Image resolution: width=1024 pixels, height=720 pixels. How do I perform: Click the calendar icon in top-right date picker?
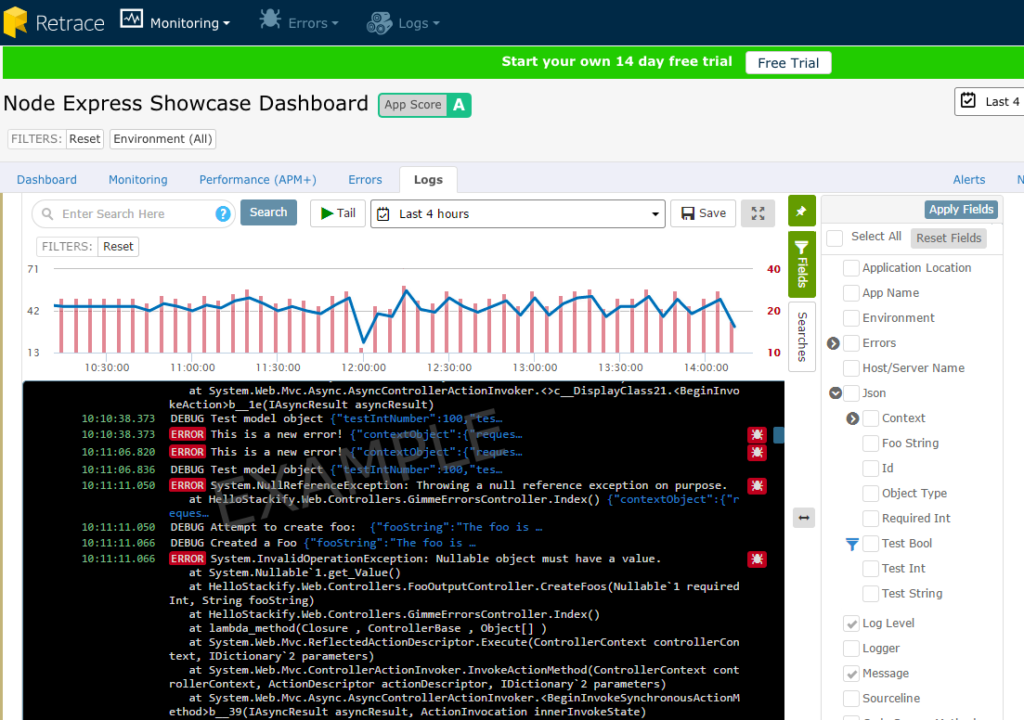pos(968,101)
